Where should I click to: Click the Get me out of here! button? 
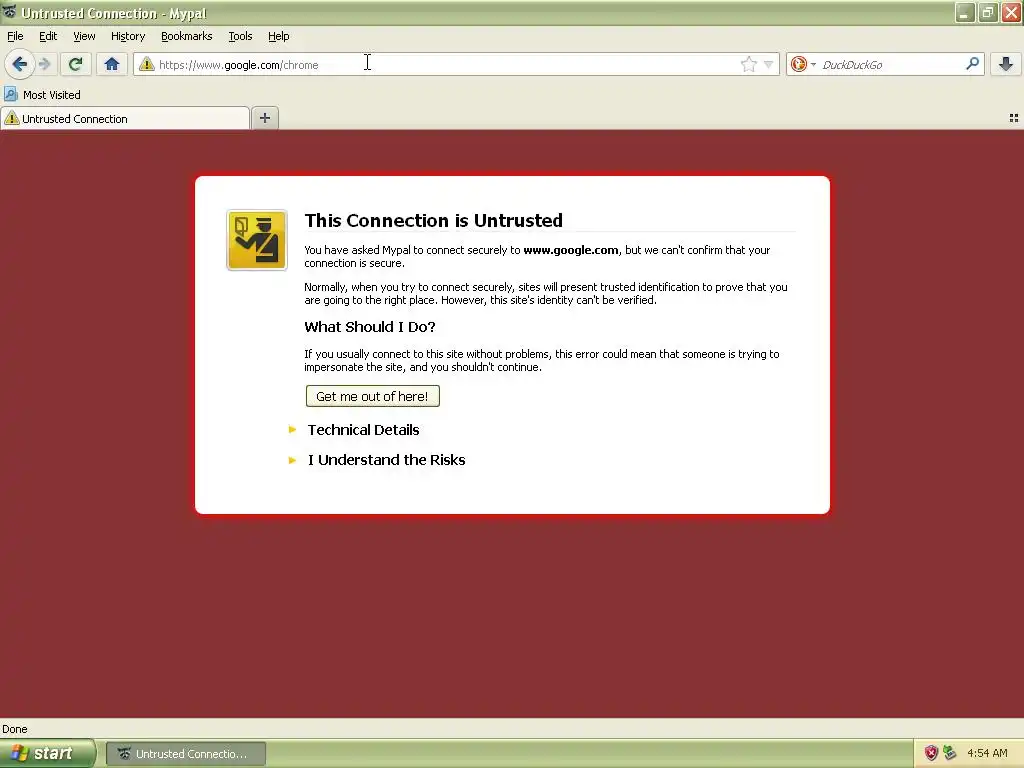point(372,396)
